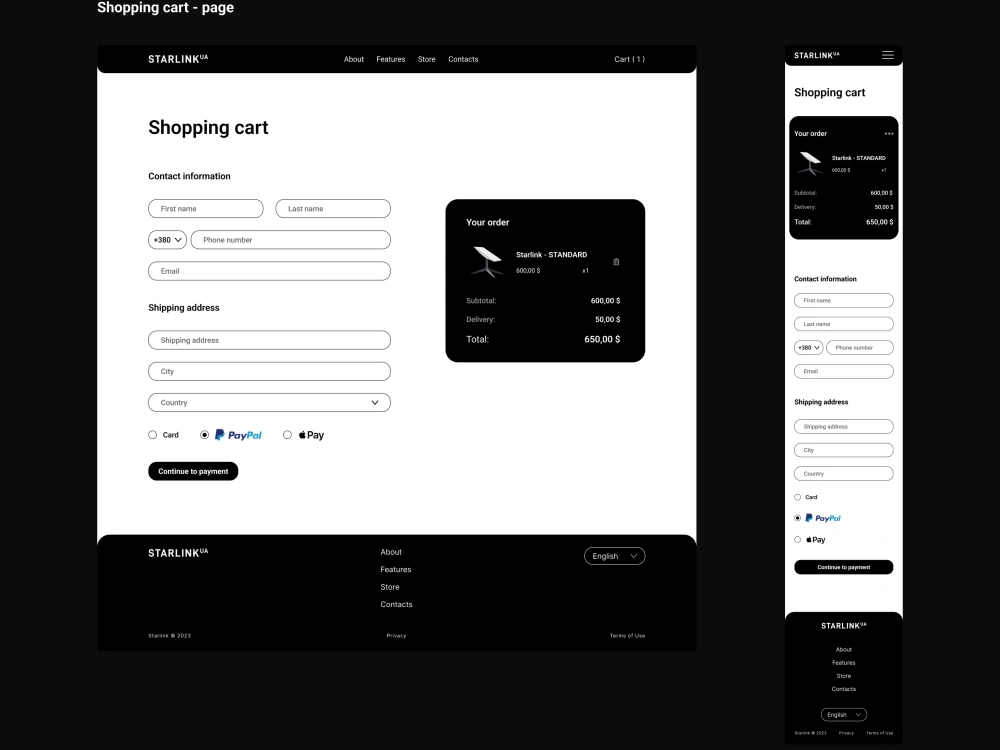This screenshot has height=750, width=1000.
Task: Click the Apple Pay logo in desktop form
Action: [x=311, y=435]
